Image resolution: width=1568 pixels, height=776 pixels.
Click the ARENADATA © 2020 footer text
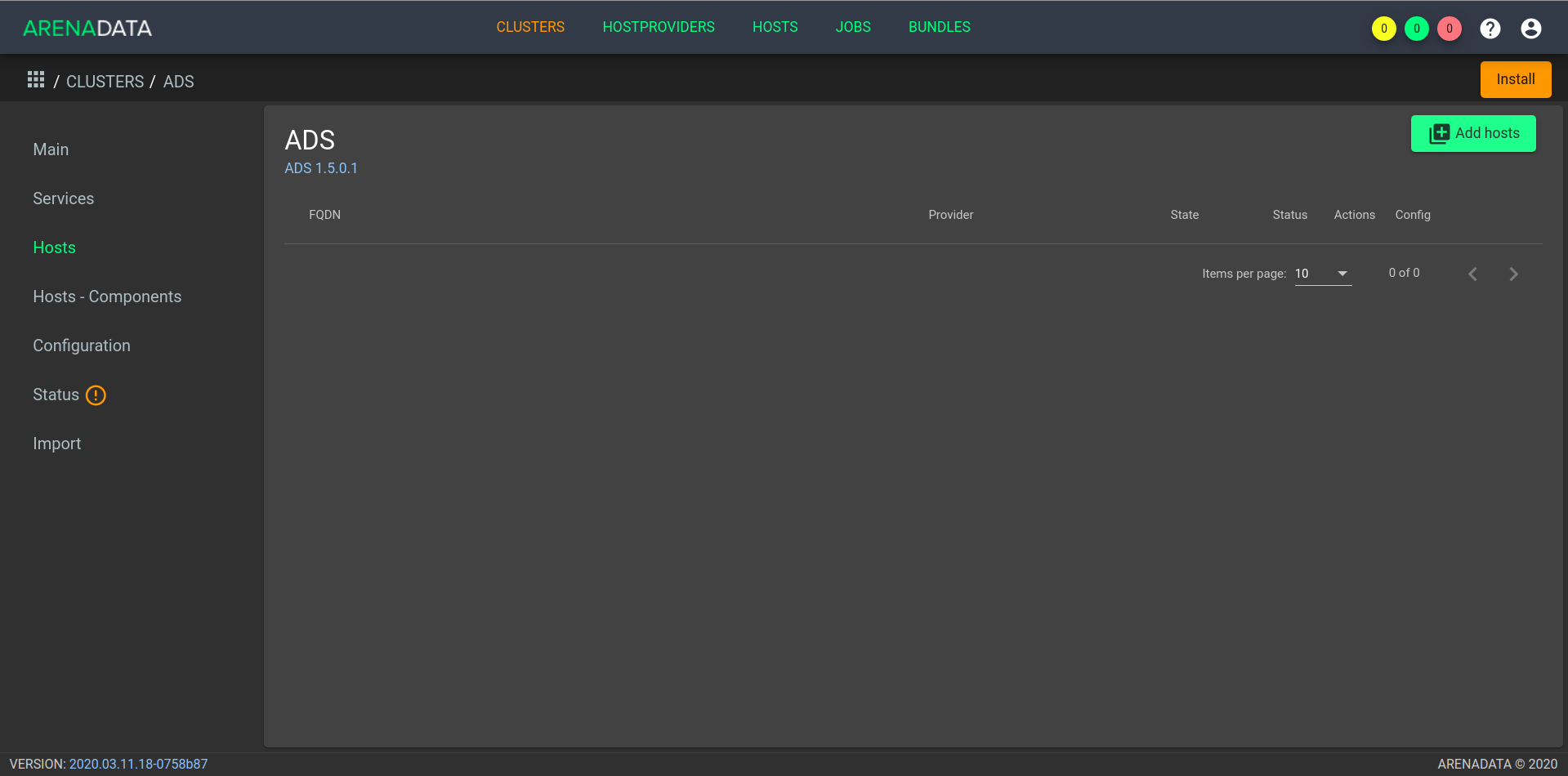(1497, 764)
